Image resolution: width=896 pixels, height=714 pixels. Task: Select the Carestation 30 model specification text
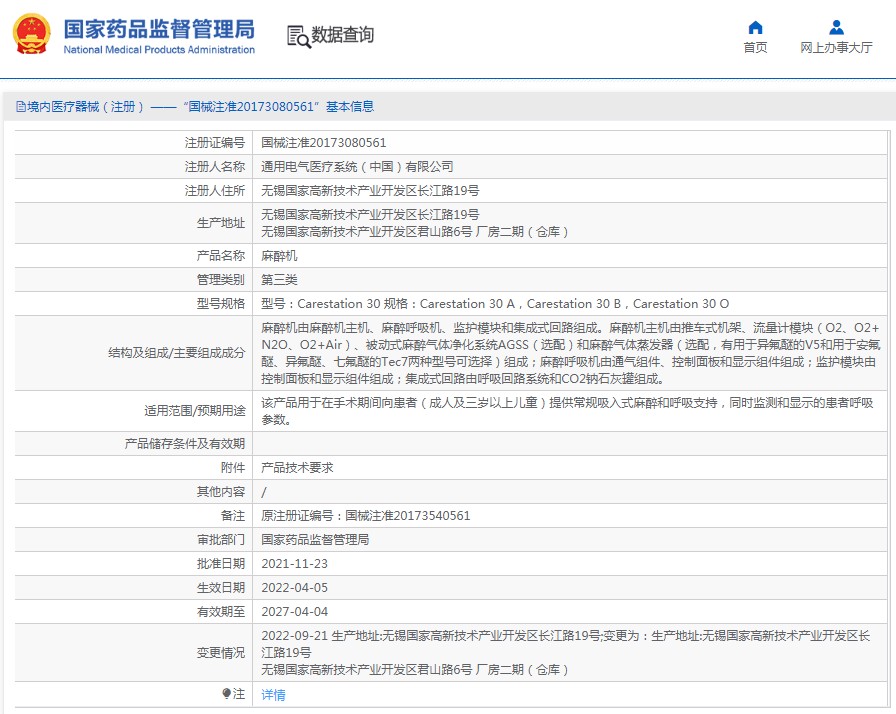click(x=495, y=303)
